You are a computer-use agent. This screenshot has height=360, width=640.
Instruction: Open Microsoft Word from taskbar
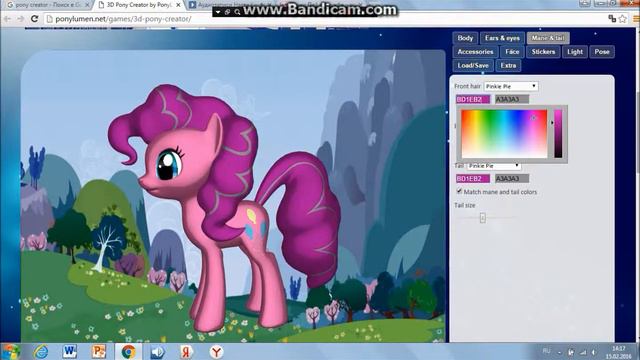[x=70, y=352]
